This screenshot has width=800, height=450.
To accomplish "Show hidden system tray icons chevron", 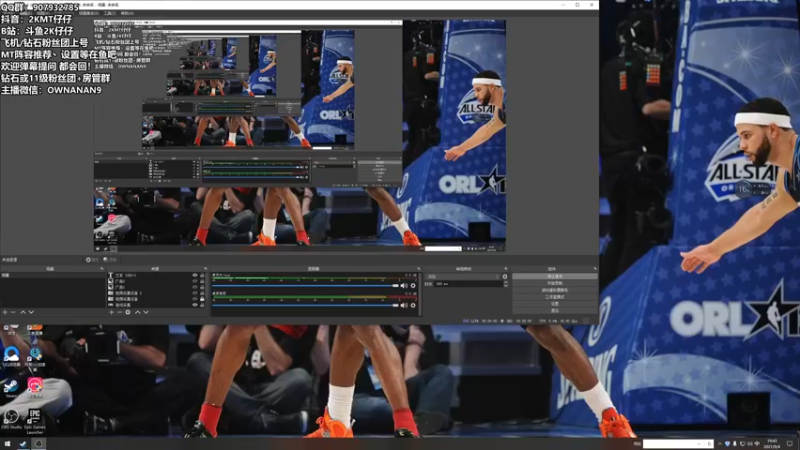I will [720, 444].
